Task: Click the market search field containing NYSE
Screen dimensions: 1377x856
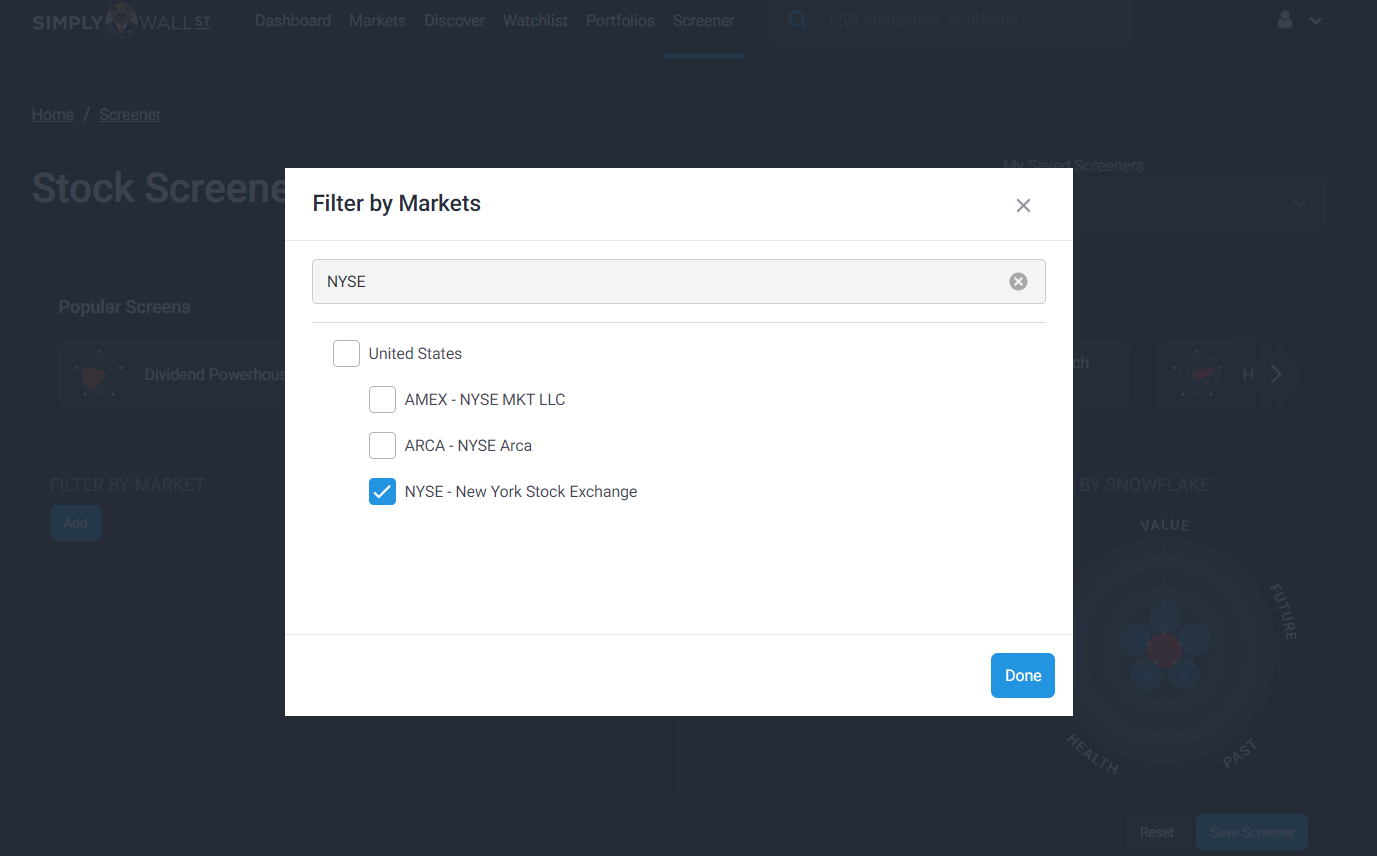Action: point(679,282)
